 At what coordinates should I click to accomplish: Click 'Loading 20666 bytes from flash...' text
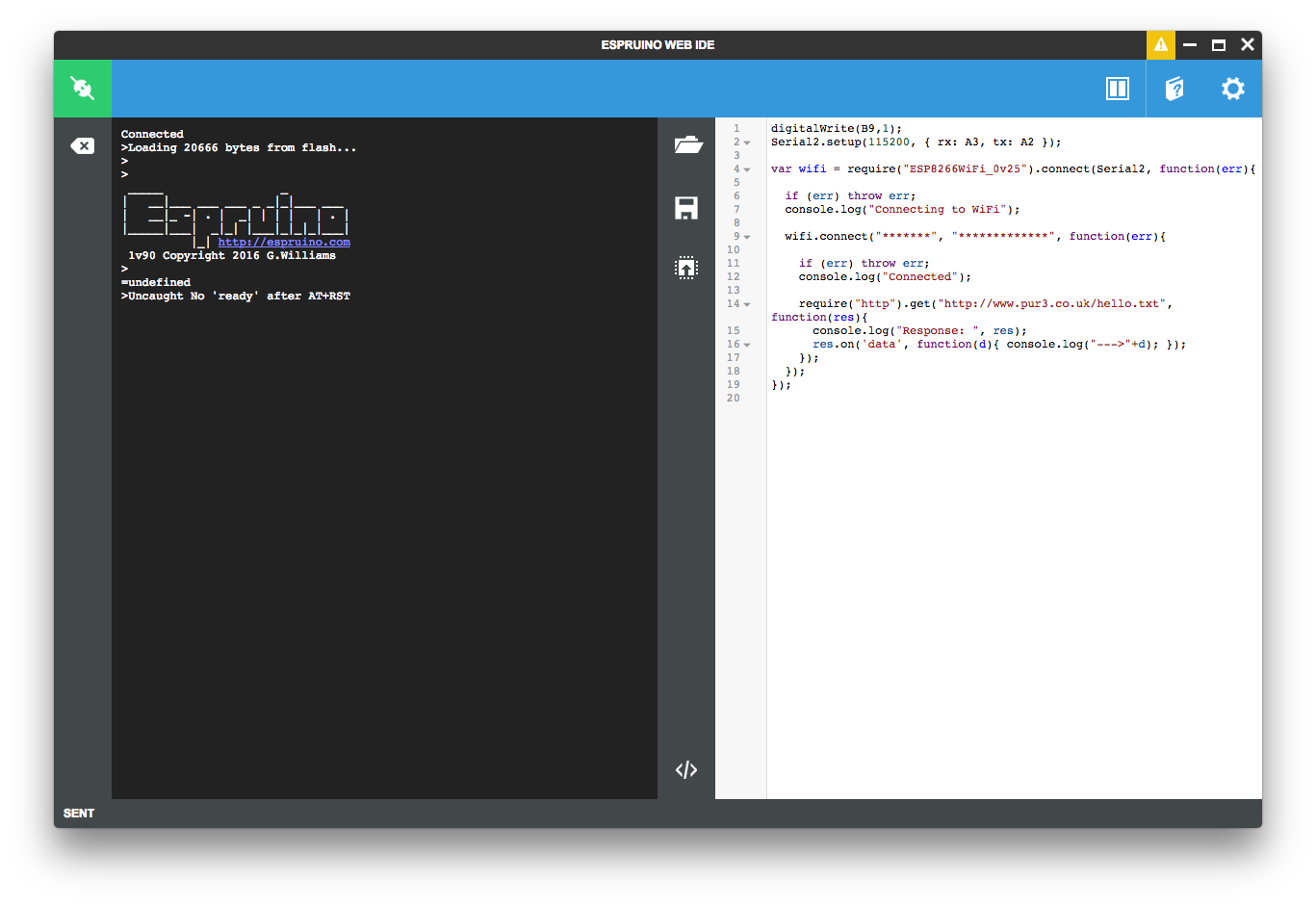[243, 147]
